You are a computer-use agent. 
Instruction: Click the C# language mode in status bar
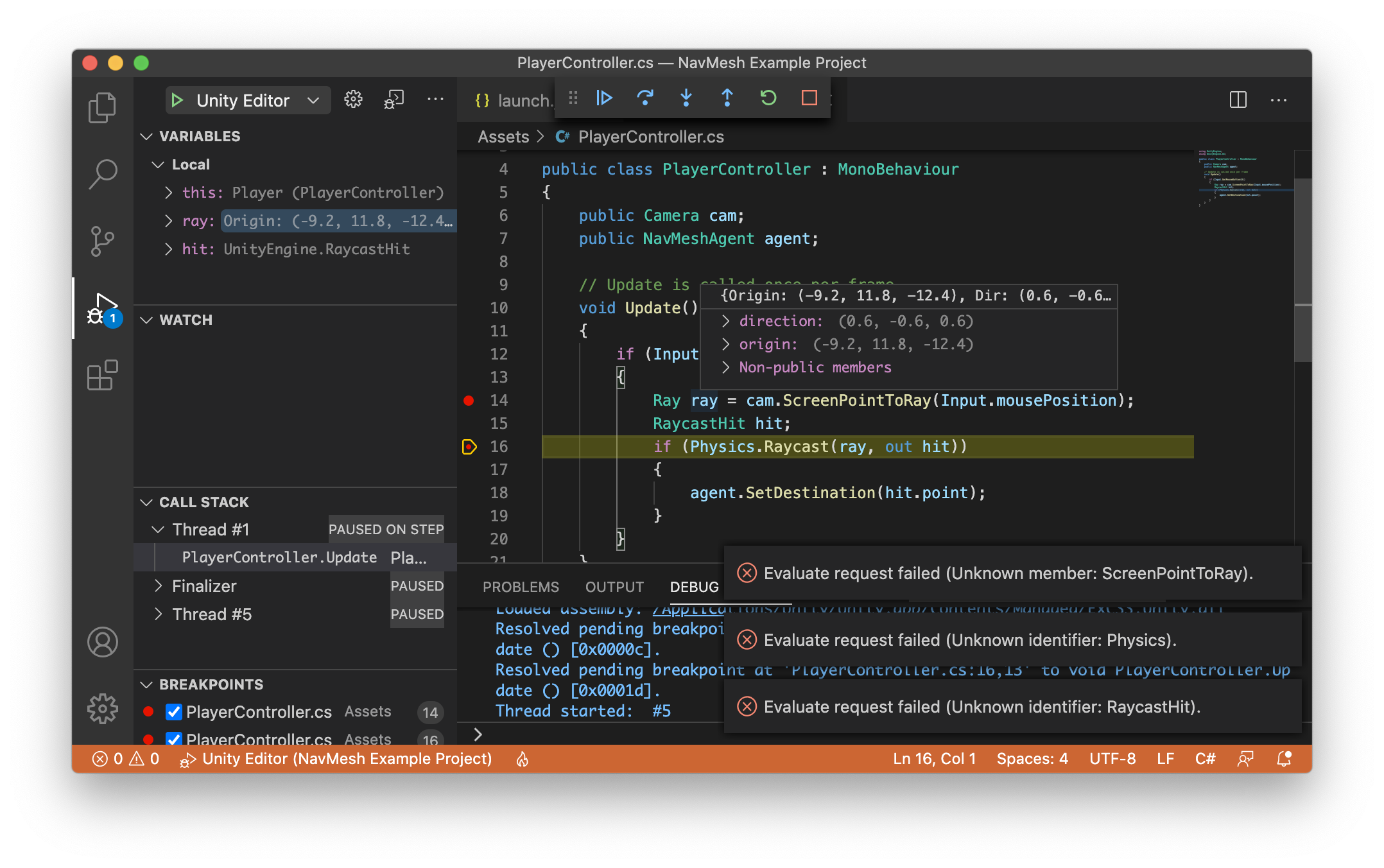point(1205,759)
